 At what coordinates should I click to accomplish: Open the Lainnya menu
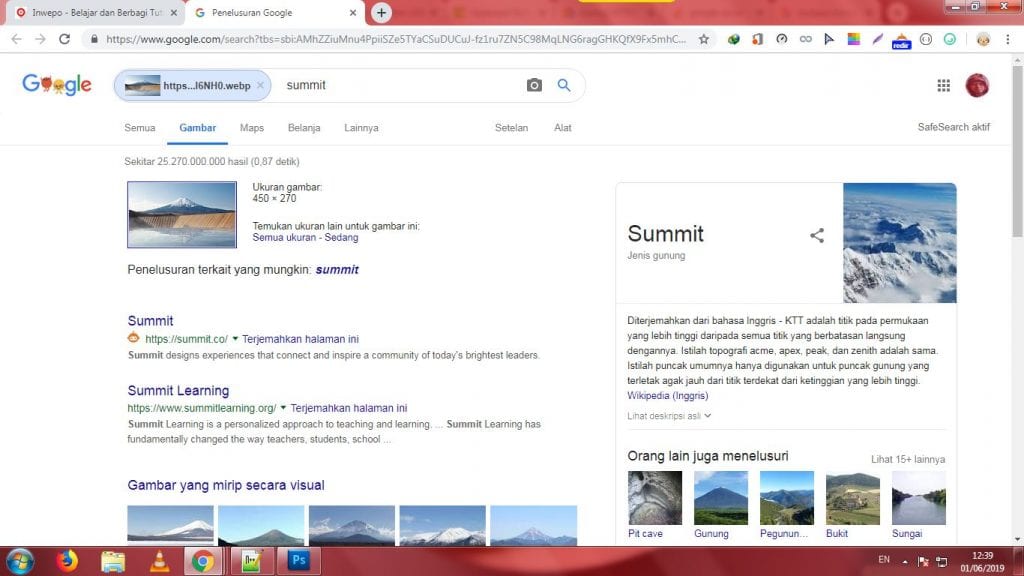pyautogui.click(x=361, y=128)
